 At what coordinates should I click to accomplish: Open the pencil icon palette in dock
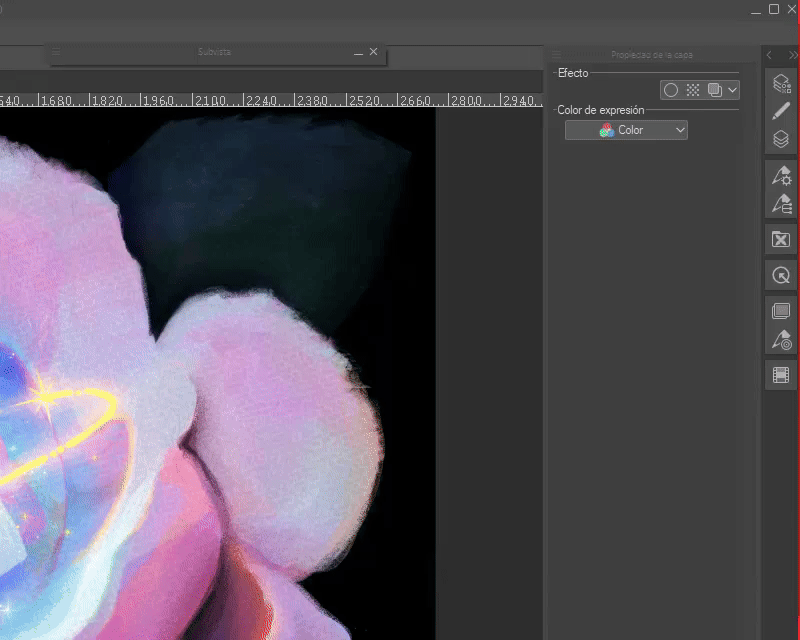point(781,111)
